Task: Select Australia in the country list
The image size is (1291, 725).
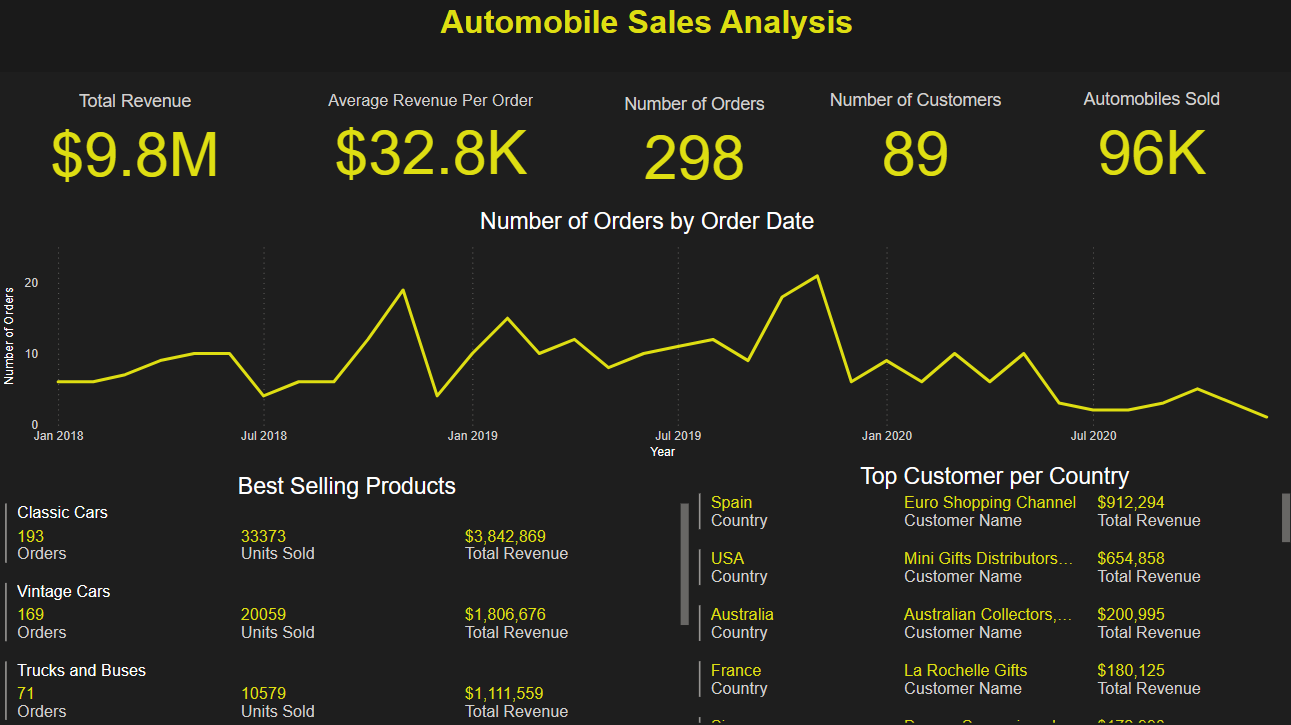Action: [742, 615]
